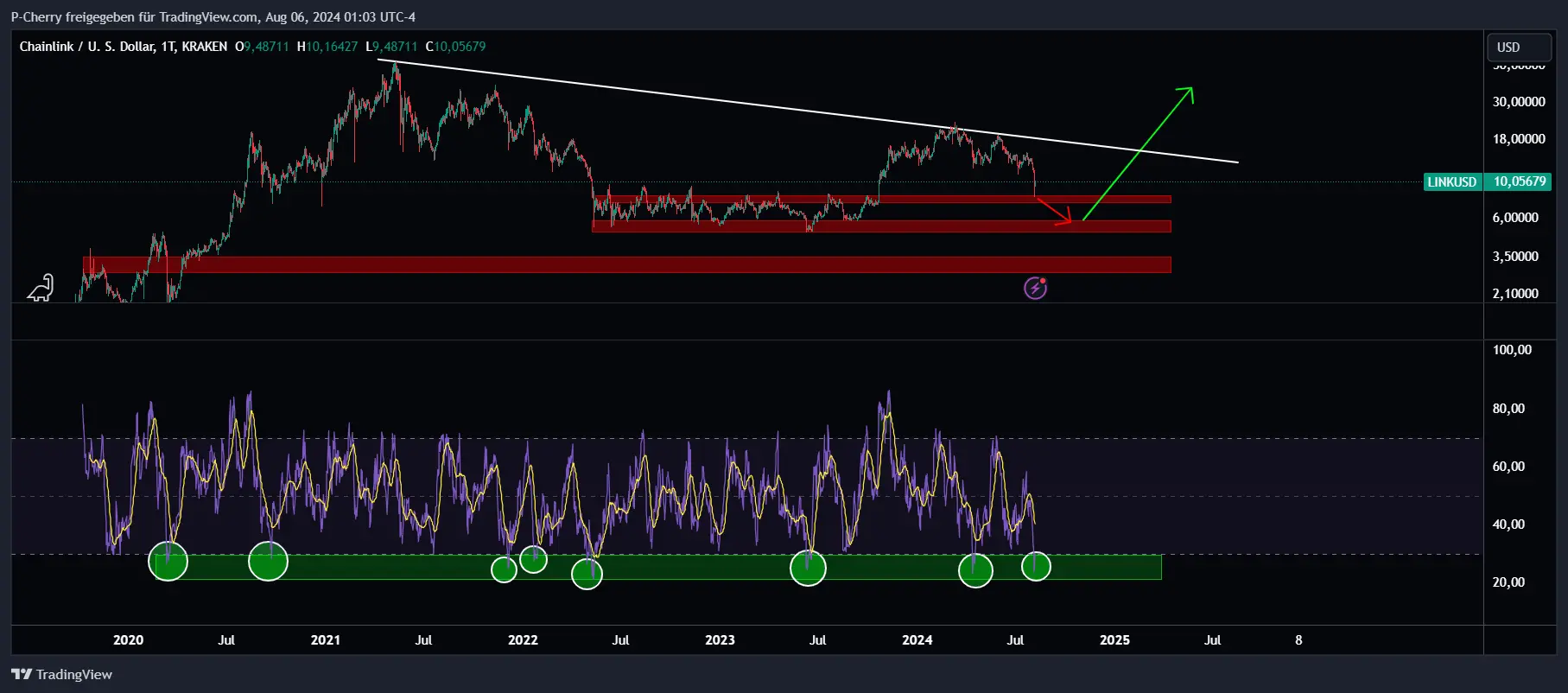
Task: Click the 3,50000 price scale label
Action: [x=1515, y=257]
